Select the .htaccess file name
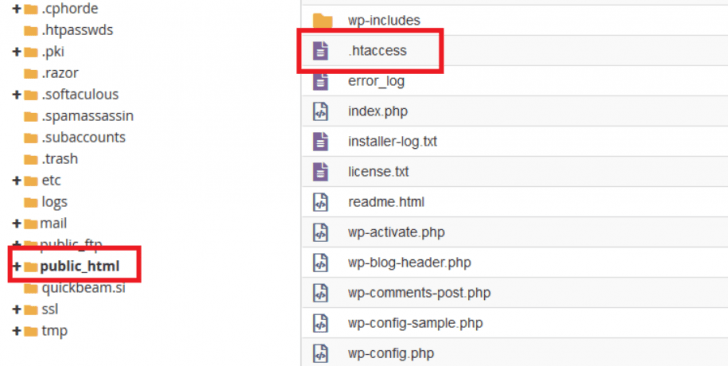 [x=377, y=51]
